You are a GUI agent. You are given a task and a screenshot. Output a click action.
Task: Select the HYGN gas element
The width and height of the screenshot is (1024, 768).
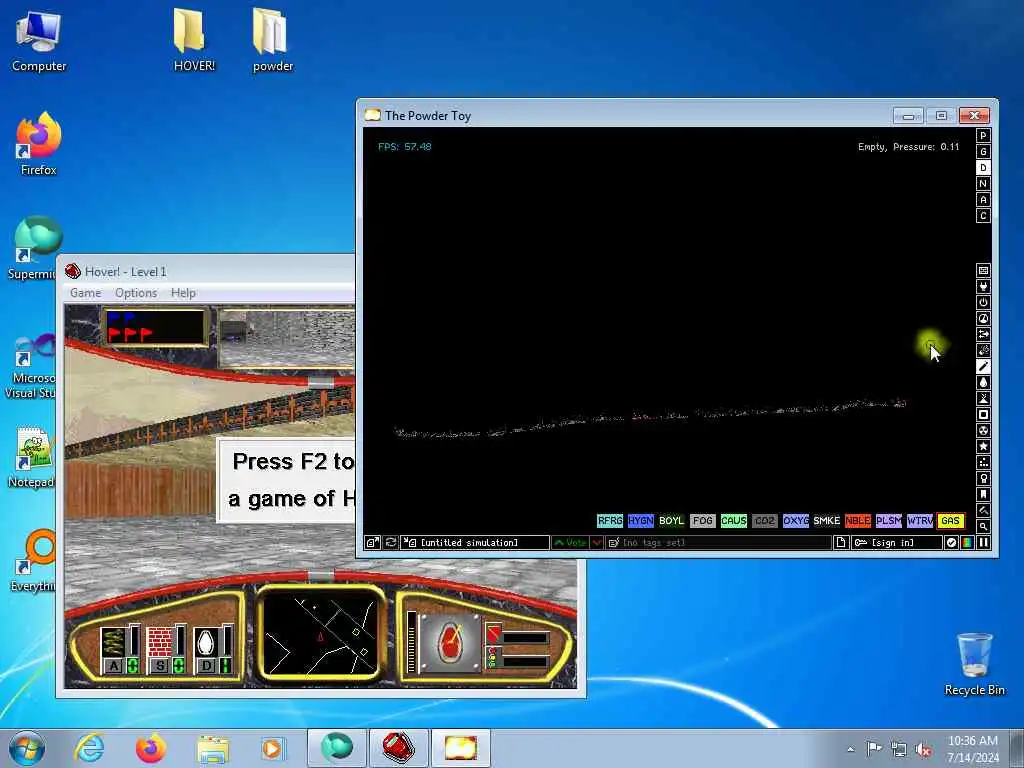click(x=641, y=520)
